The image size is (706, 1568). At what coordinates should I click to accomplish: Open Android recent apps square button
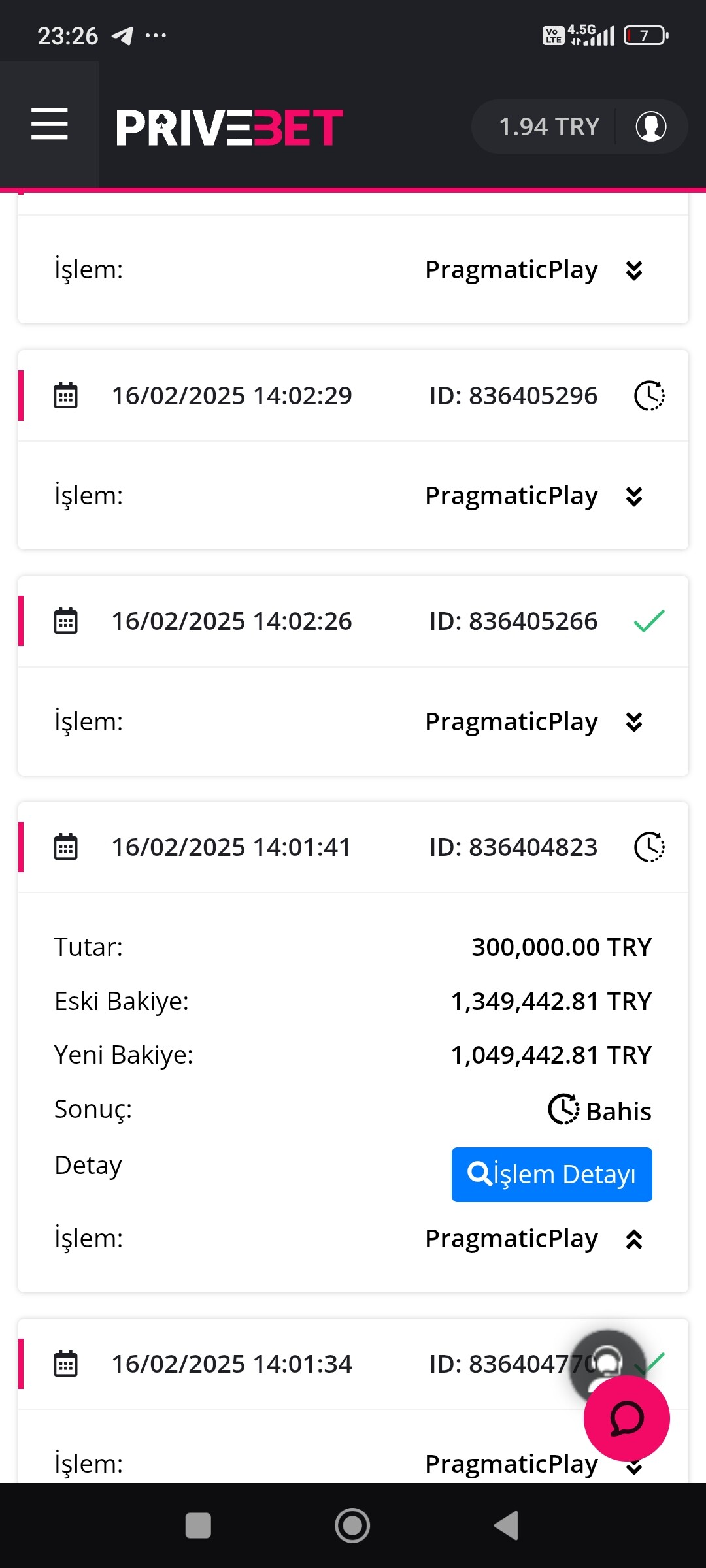[x=198, y=1526]
